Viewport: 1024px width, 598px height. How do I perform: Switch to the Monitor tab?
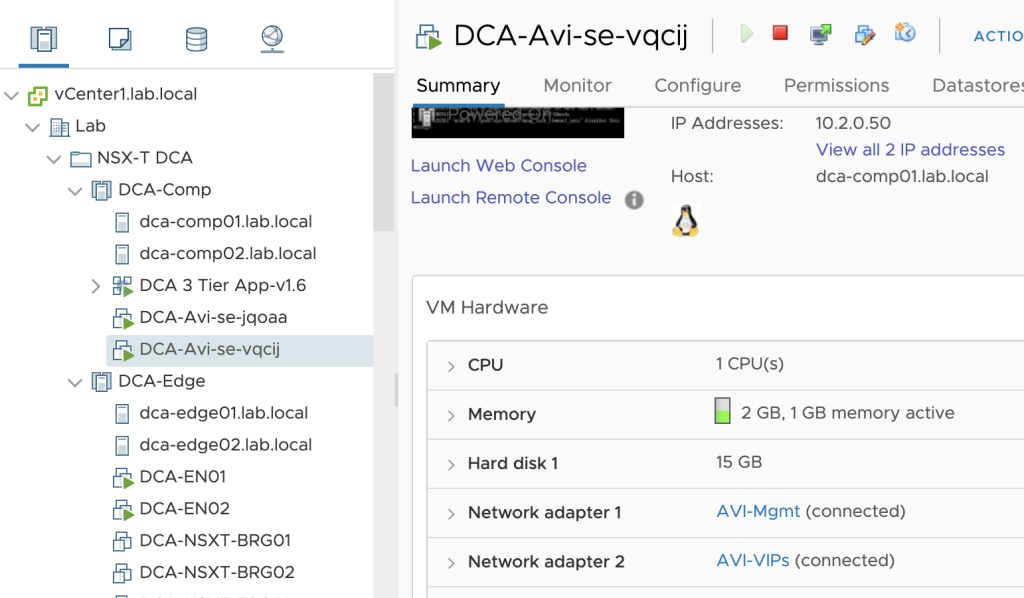click(x=577, y=86)
